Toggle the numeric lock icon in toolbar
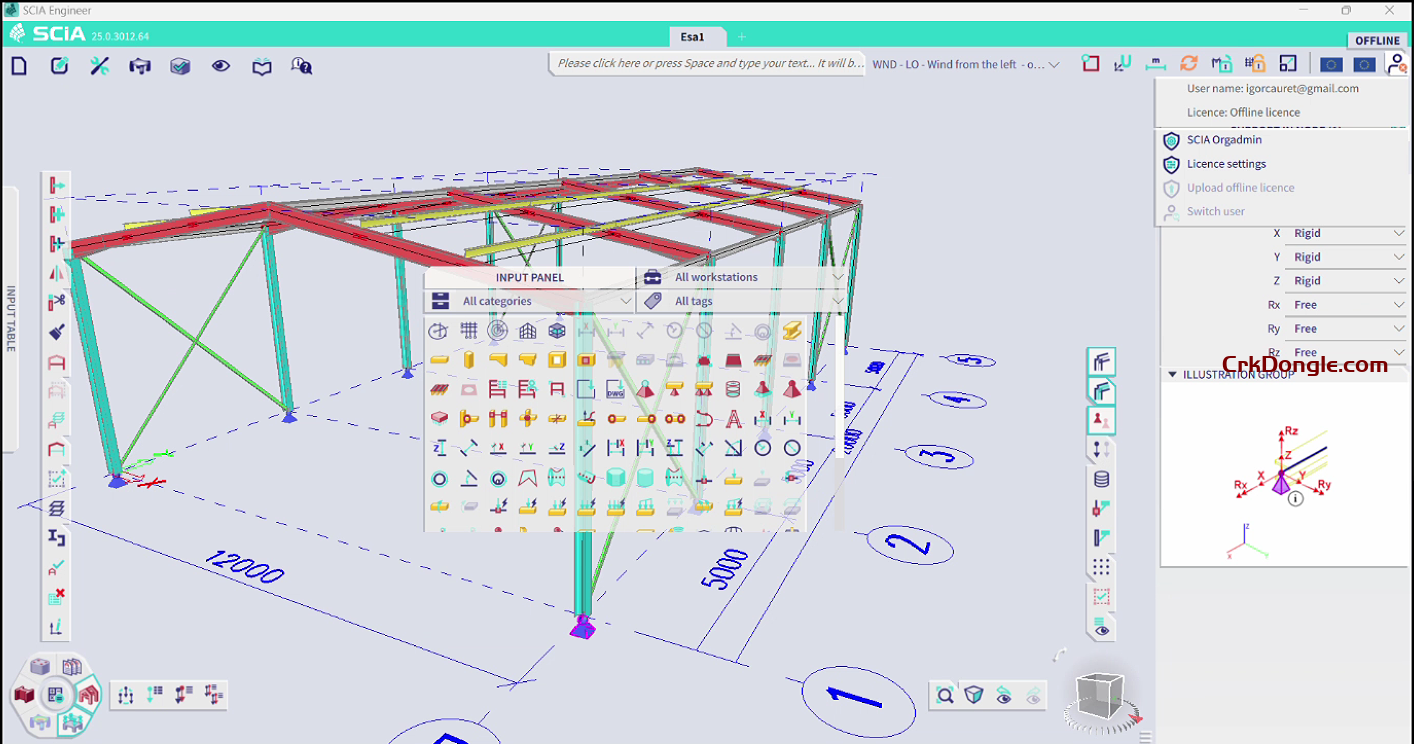Screen dimensions: 1414x744 tap(1254, 63)
